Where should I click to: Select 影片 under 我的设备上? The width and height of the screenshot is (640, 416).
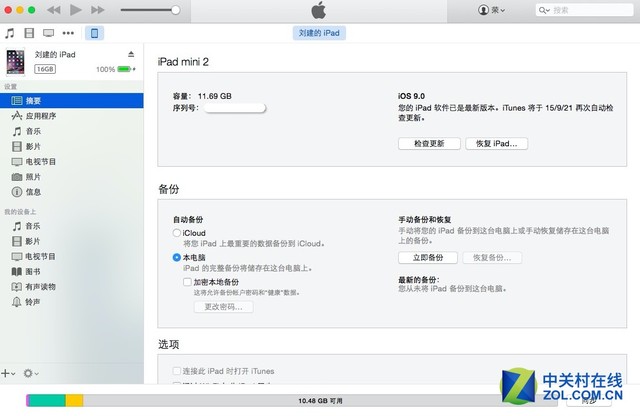coord(71,241)
